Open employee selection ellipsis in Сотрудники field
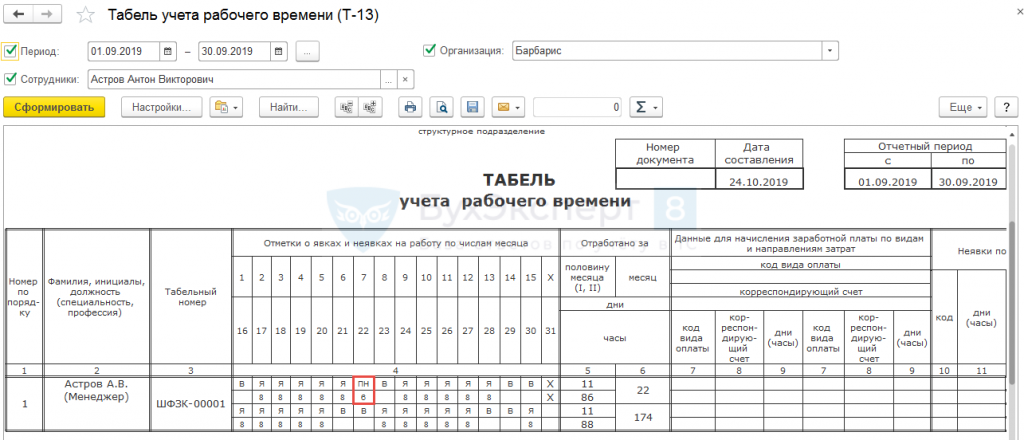The image size is (1024, 440). [389, 80]
